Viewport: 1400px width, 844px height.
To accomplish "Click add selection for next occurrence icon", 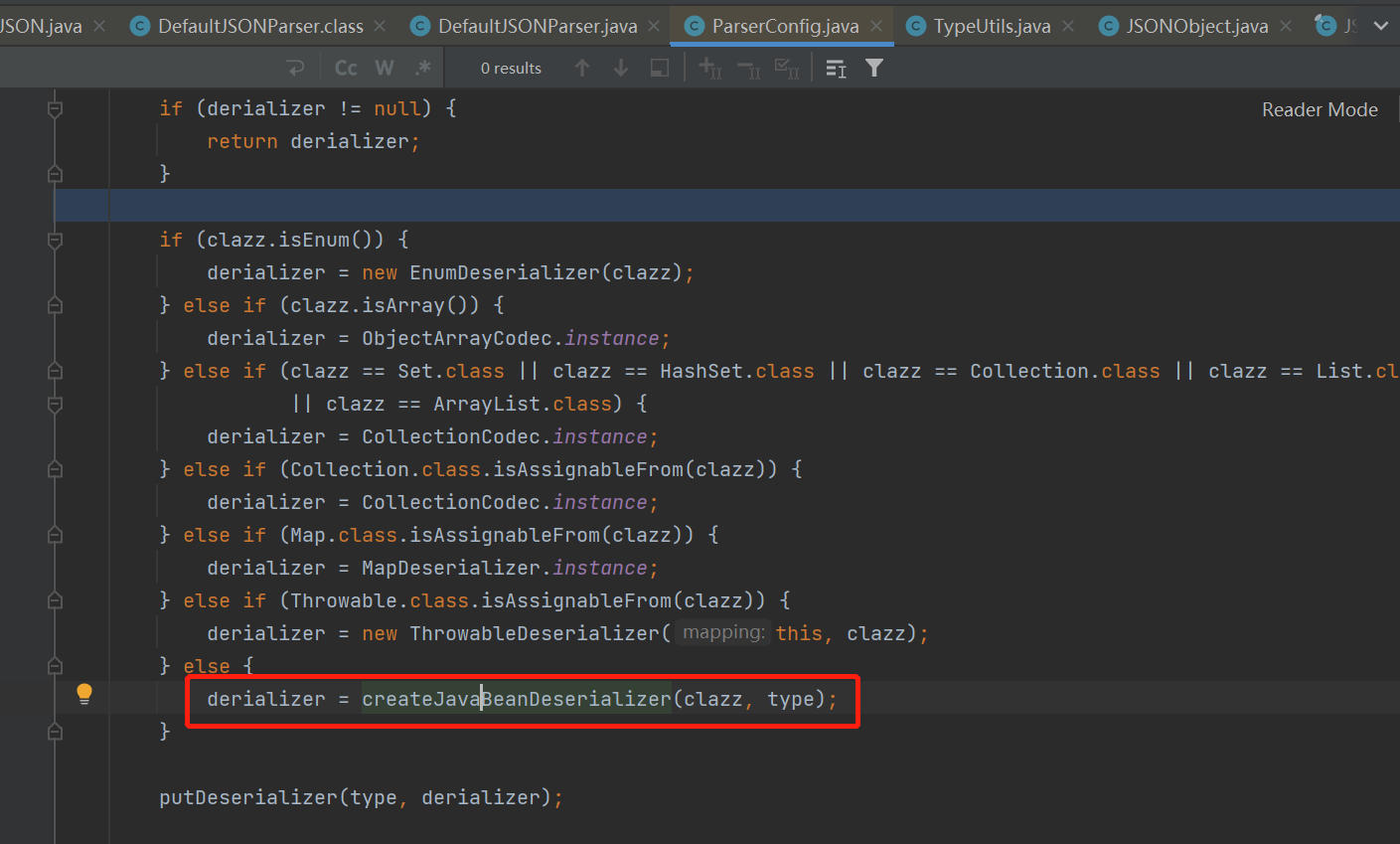I will click(709, 68).
